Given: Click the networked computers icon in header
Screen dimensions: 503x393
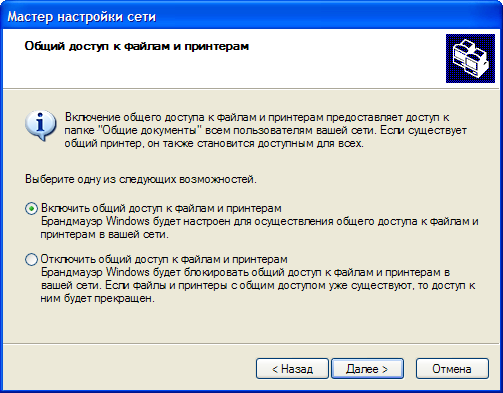Looking at the screenshot, I should [470, 58].
